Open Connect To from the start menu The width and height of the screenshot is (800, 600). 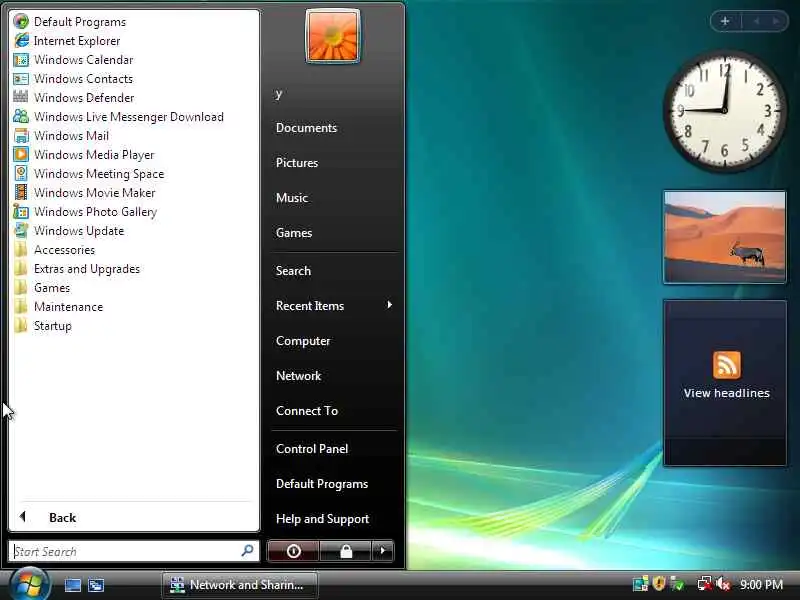click(307, 411)
